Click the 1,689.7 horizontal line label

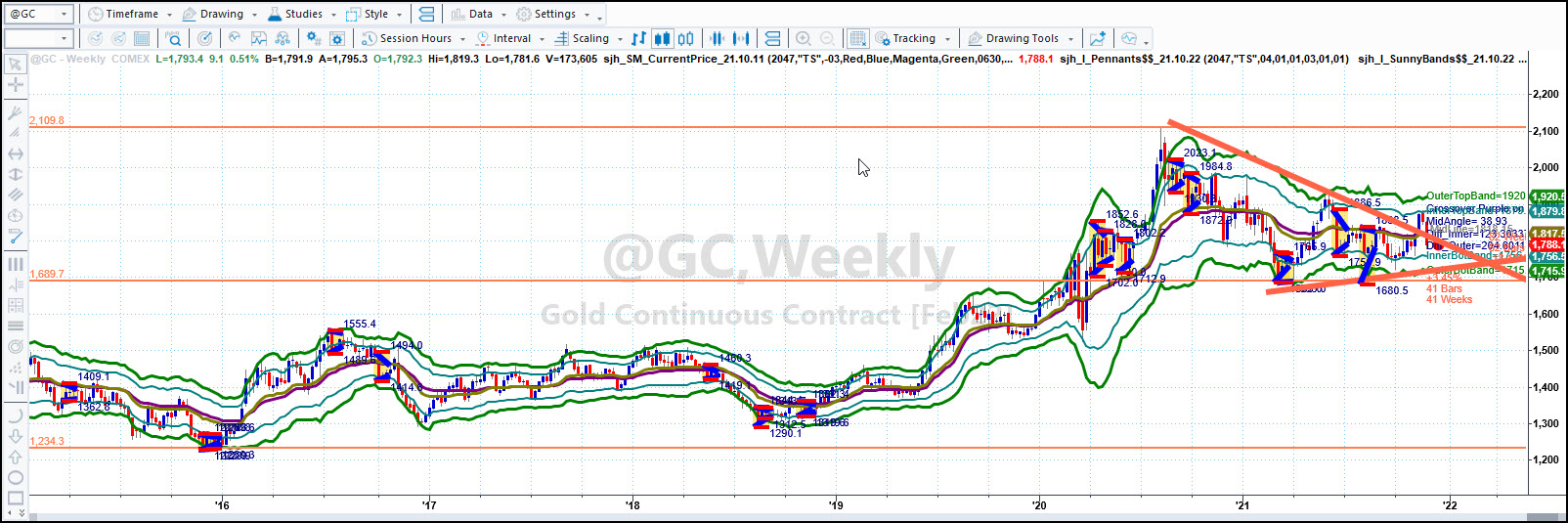[47, 274]
